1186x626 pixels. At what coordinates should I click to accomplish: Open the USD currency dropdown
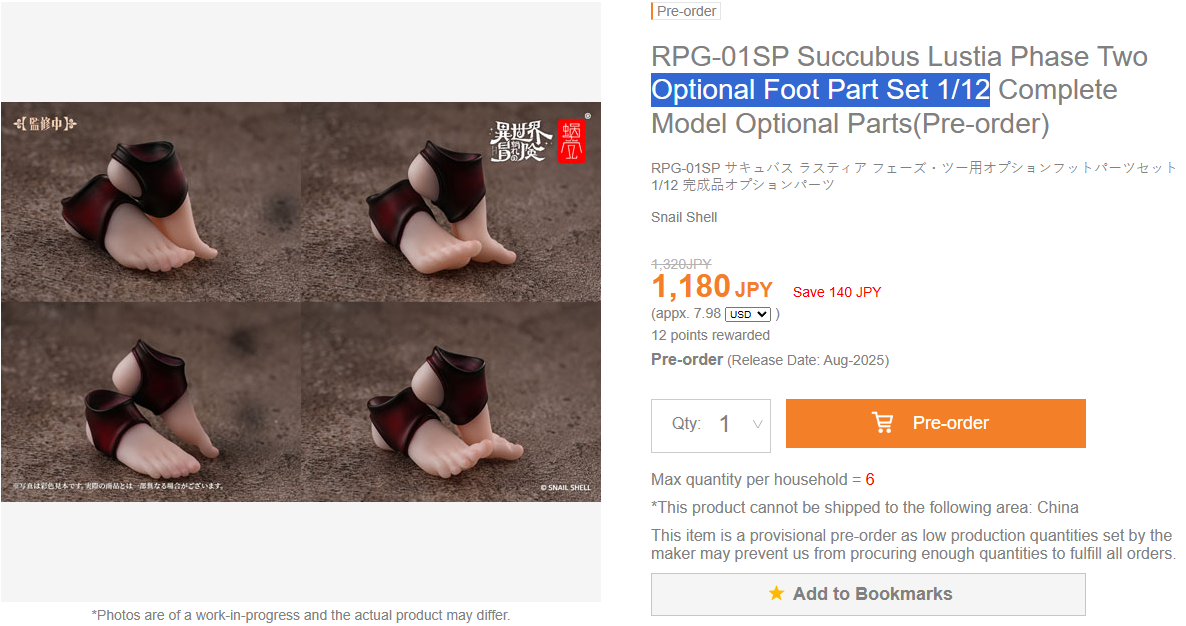pos(747,315)
